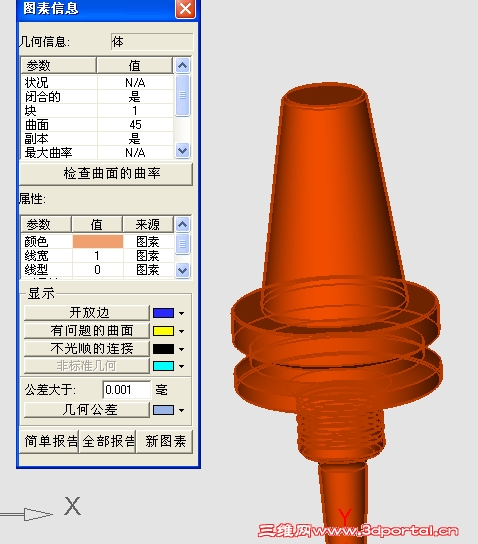
Task: Click the 参数 header in attributes table
Action: [x=46, y=224]
